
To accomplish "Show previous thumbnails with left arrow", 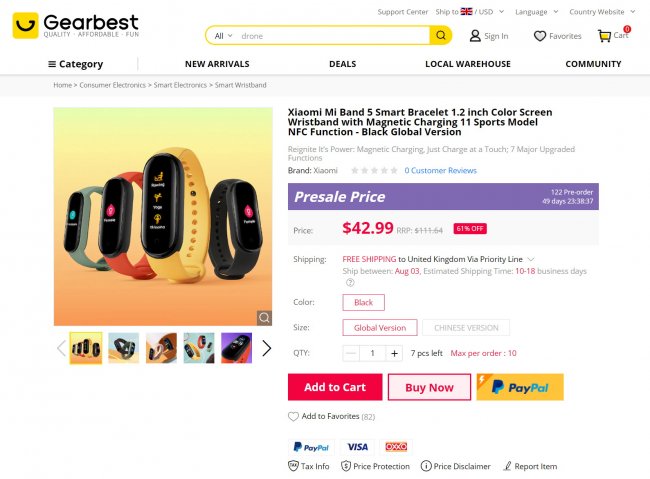I will (61, 348).
